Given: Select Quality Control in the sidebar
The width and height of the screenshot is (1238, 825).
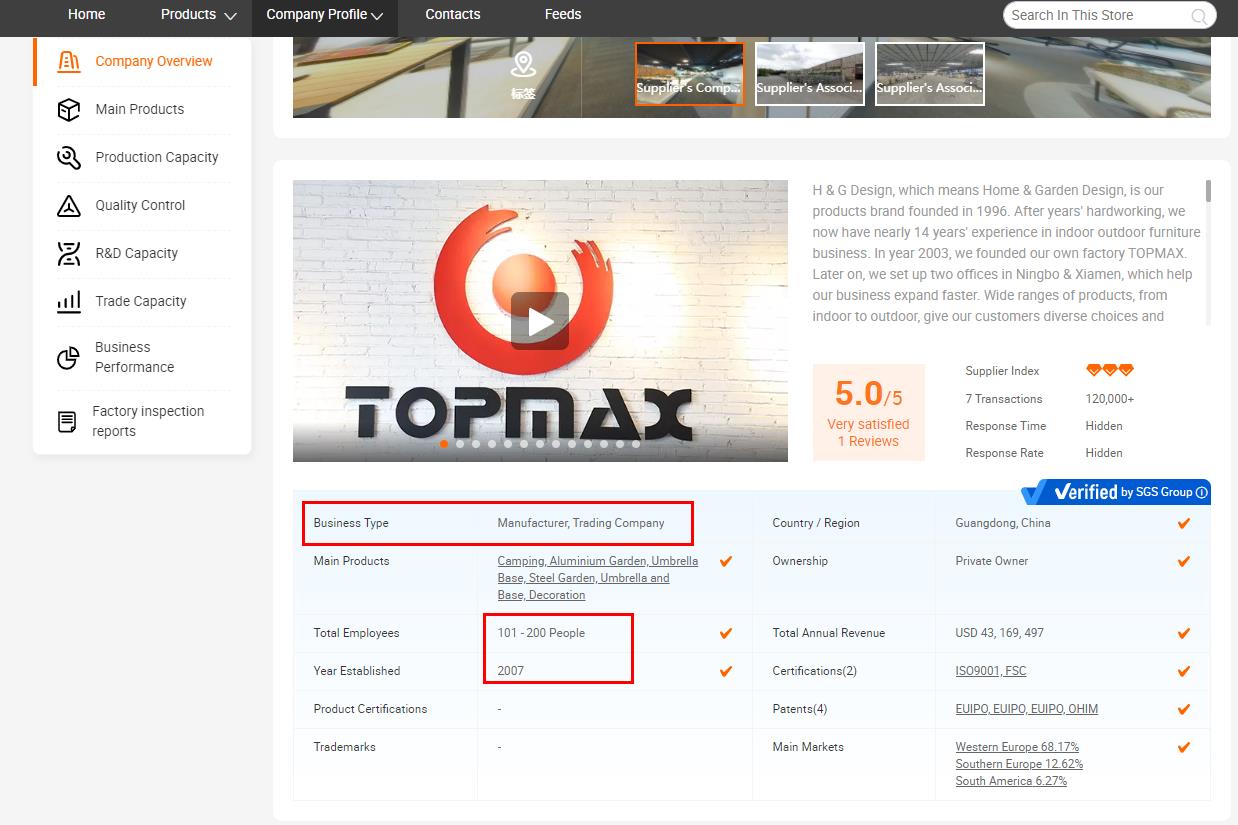Looking at the screenshot, I should (x=140, y=205).
